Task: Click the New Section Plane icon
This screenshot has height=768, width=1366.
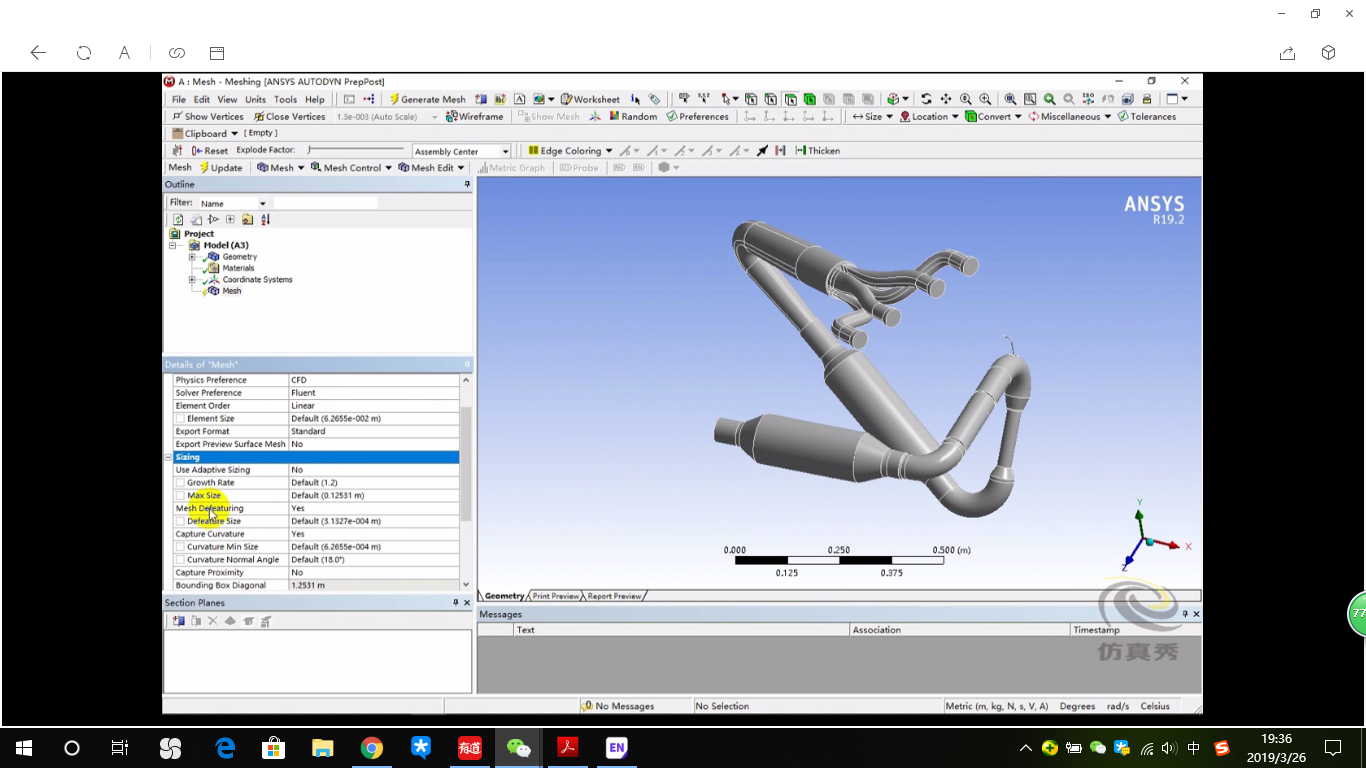Action: pos(178,621)
